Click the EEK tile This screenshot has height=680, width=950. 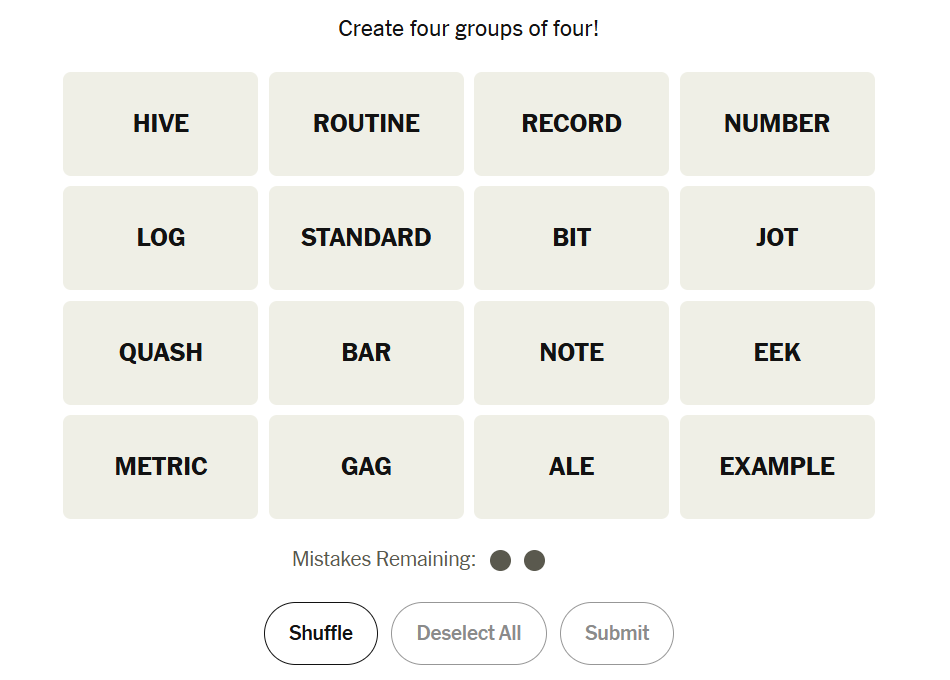coord(777,353)
